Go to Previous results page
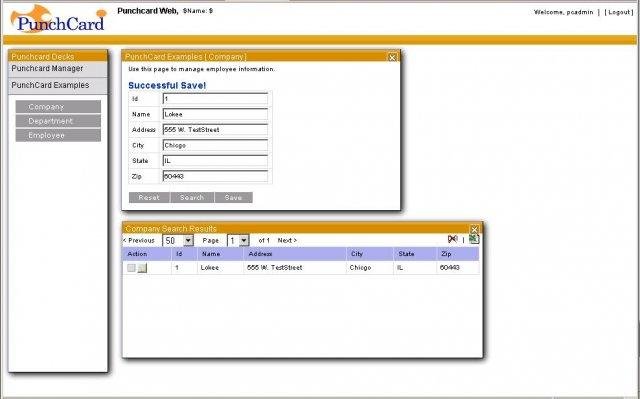Viewport: 640px width, 399px height. tap(139, 240)
